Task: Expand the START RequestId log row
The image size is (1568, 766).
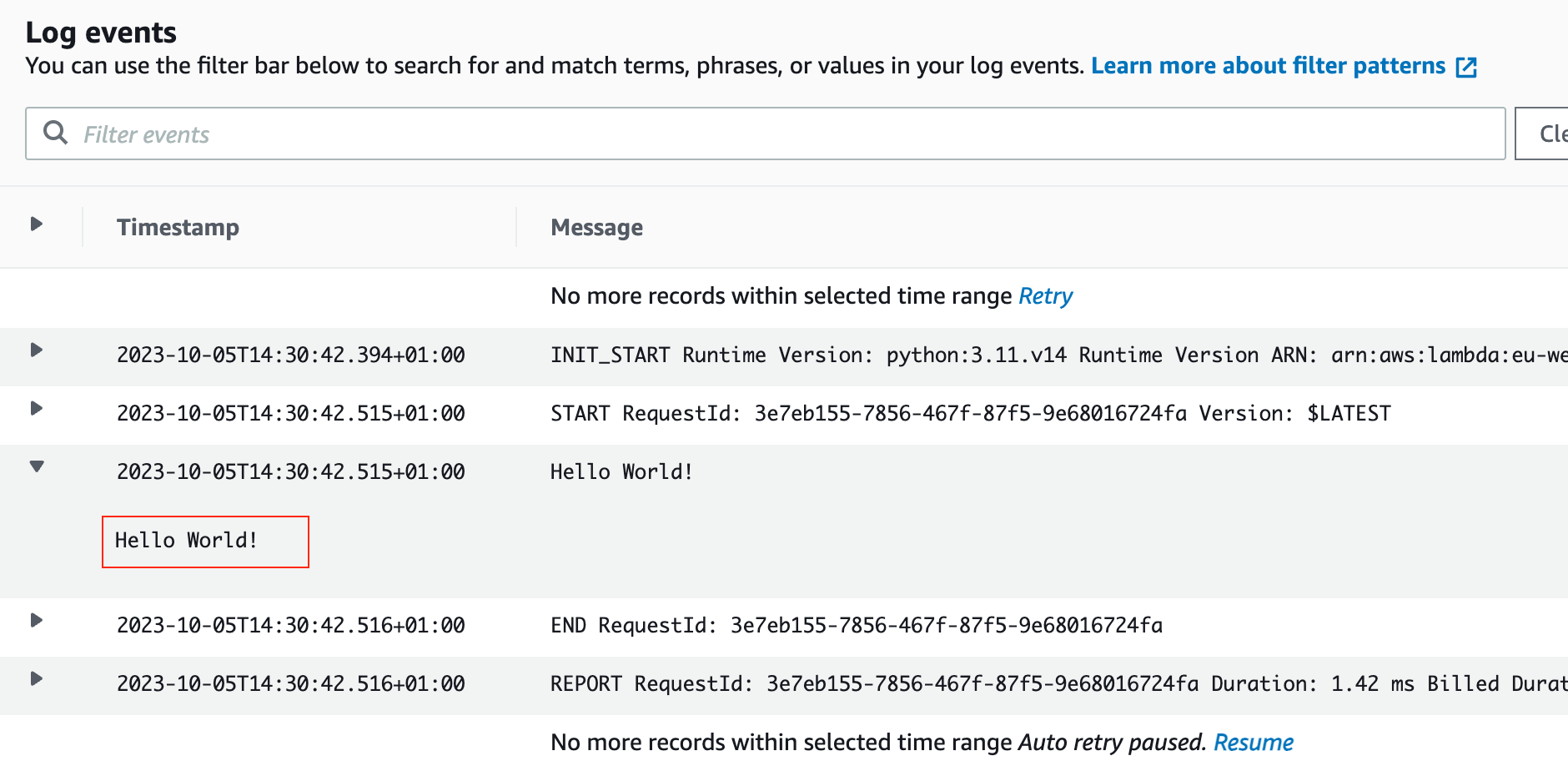Action: [x=36, y=408]
